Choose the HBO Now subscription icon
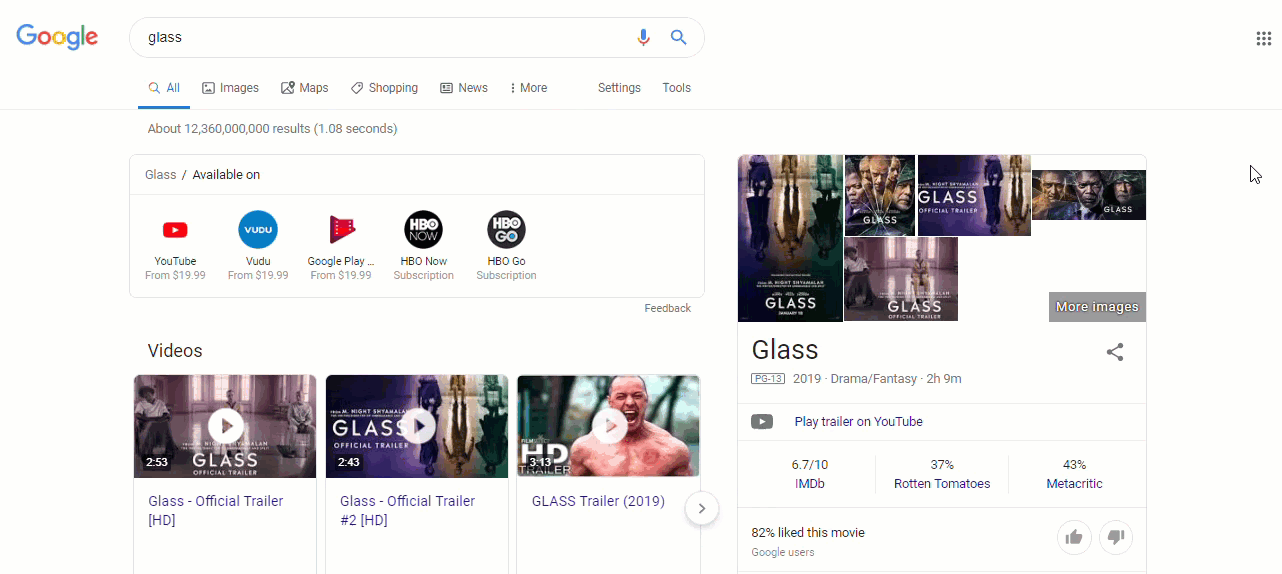 click(x=423, y=230)
